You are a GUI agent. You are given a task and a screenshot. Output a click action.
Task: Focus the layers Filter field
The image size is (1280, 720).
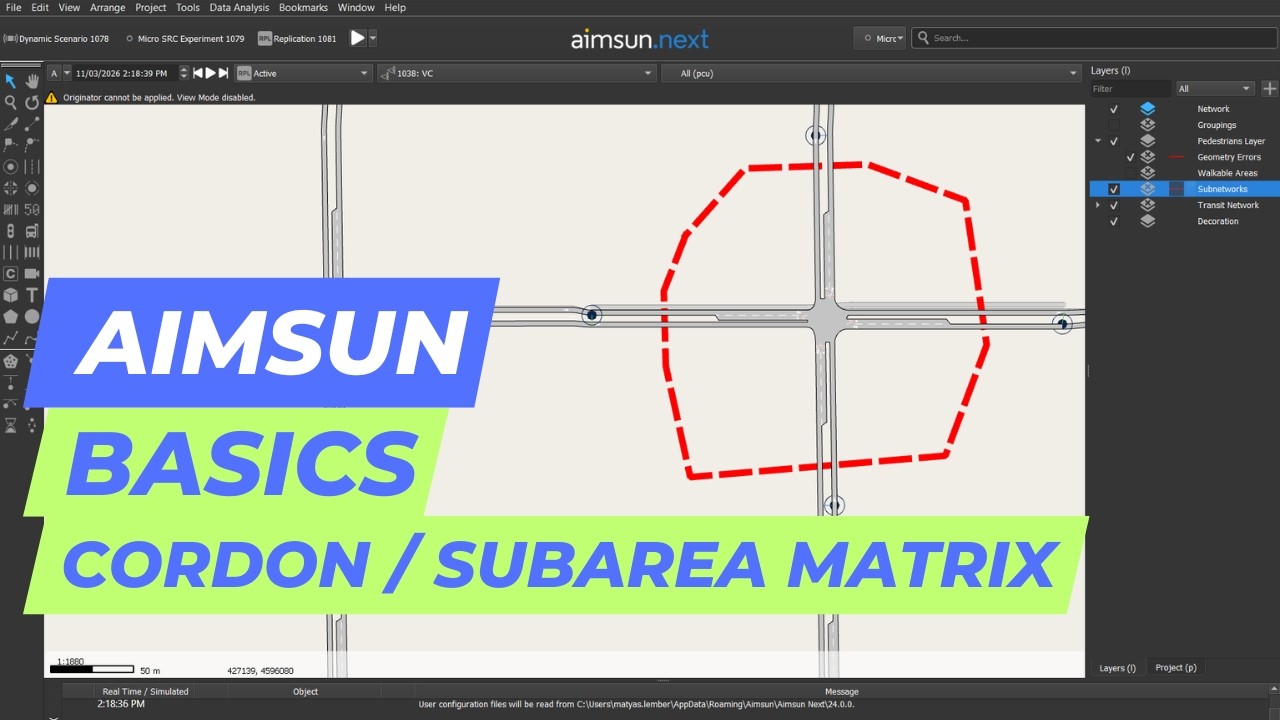pos(1130,88)
